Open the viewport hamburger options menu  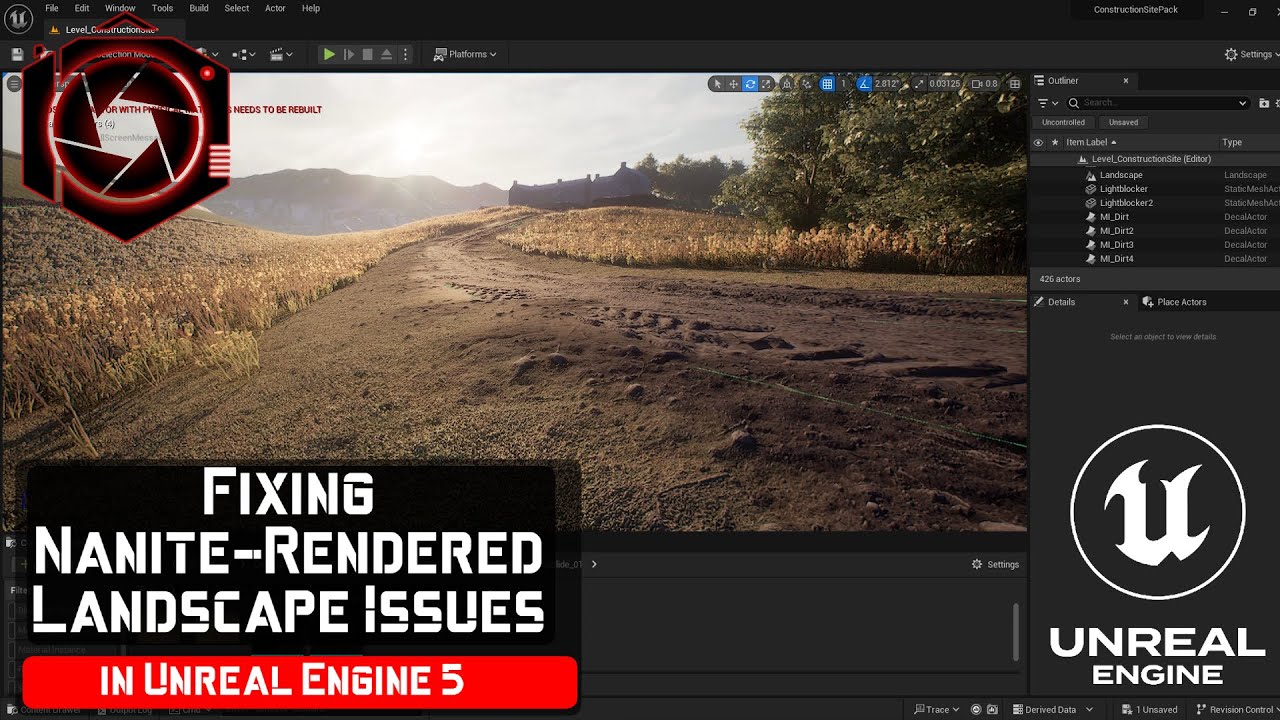pos(14,84)
